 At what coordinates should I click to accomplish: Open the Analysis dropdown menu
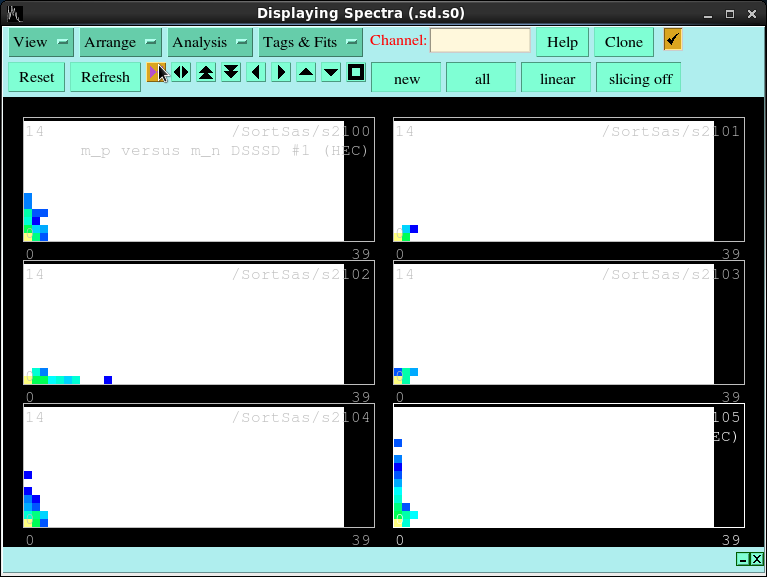tap(210, 42)
